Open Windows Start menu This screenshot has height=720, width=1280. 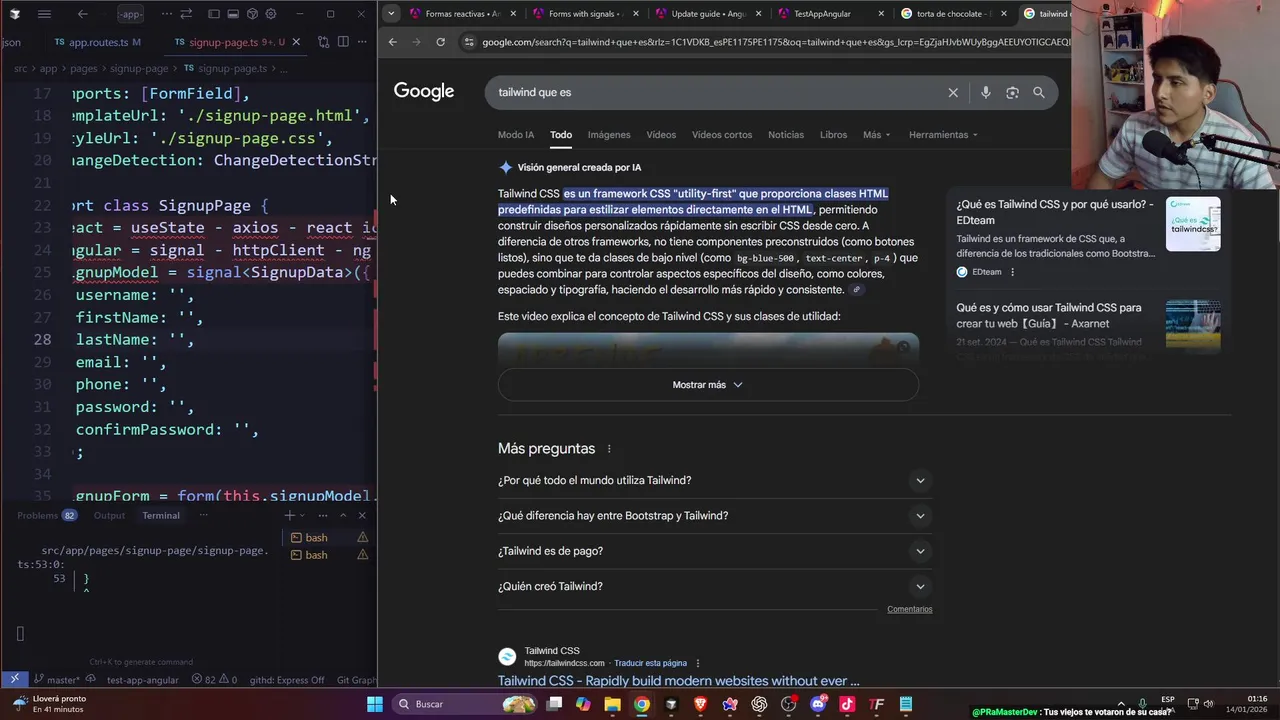coord(375,704)
